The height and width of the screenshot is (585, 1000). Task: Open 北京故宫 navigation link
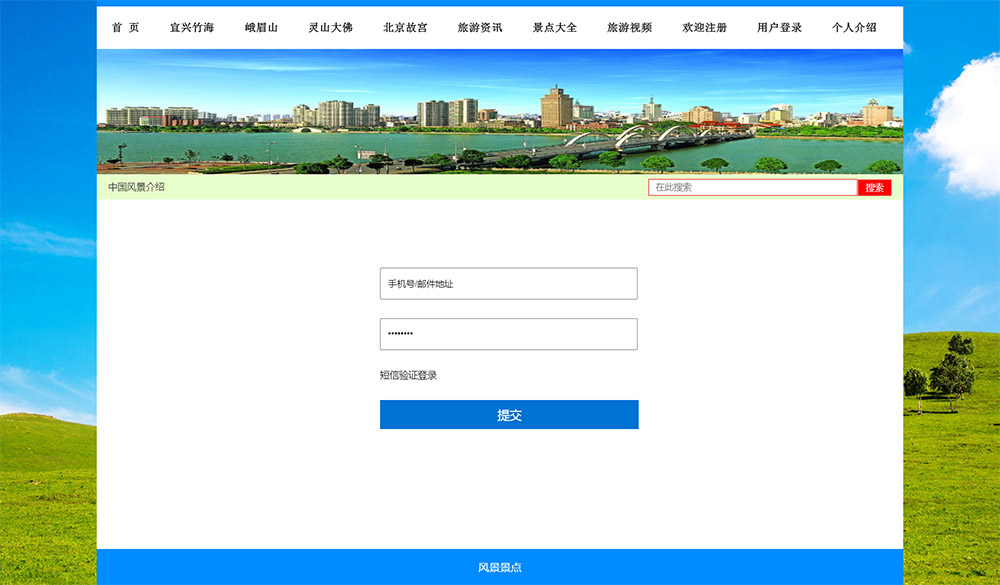click(x=405, y=27)
